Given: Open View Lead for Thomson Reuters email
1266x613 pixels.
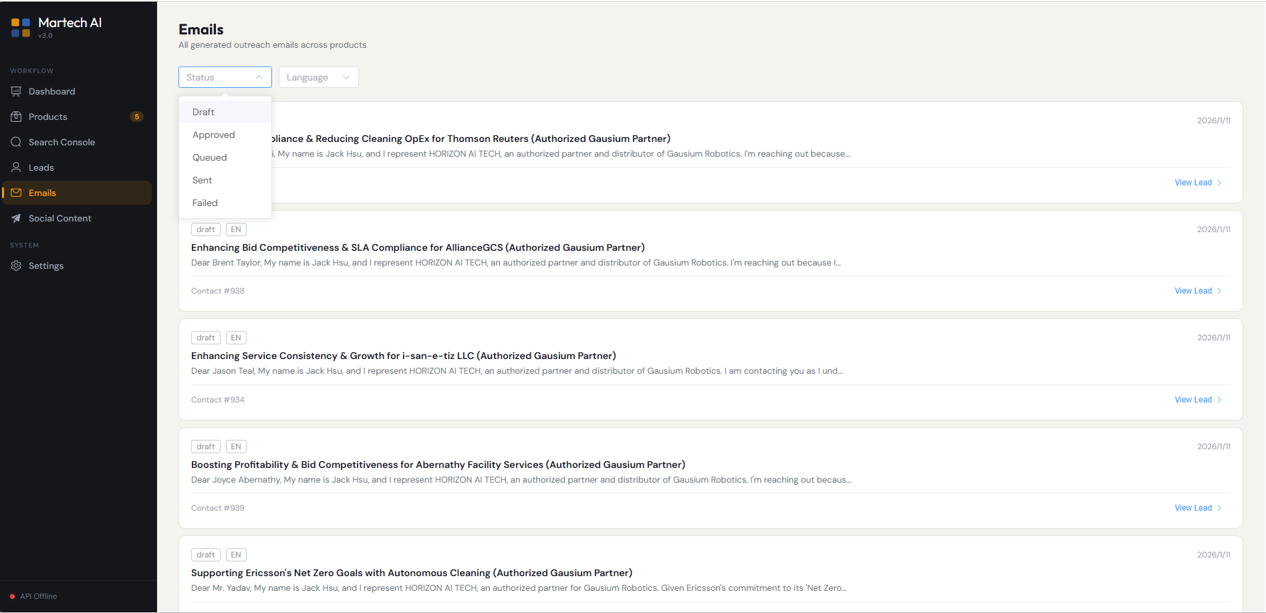Looking at the screenshot, I should 1198,183.
